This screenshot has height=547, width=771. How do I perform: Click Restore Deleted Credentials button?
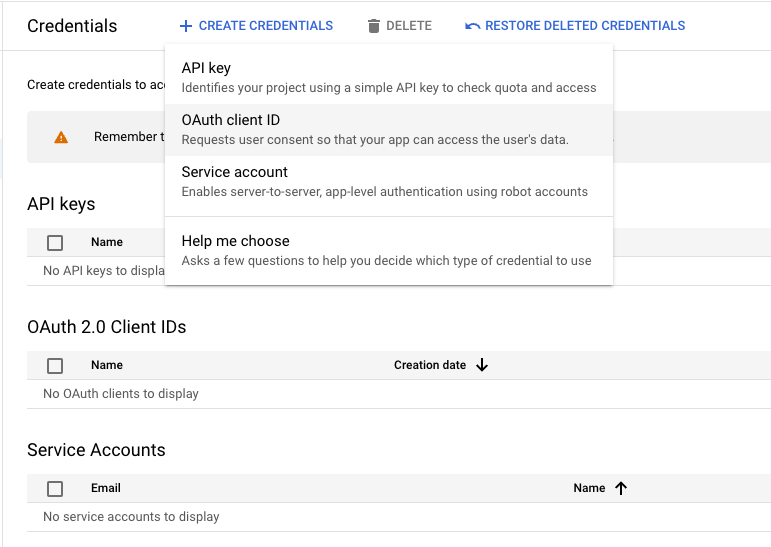(x=585, y=26)
